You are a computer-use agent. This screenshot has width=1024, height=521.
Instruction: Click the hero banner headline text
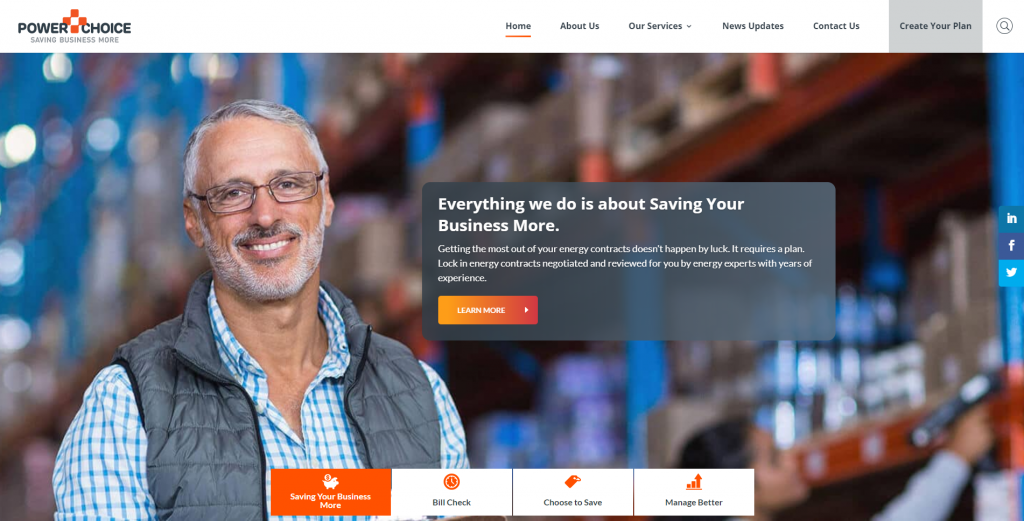coord(591,214)
